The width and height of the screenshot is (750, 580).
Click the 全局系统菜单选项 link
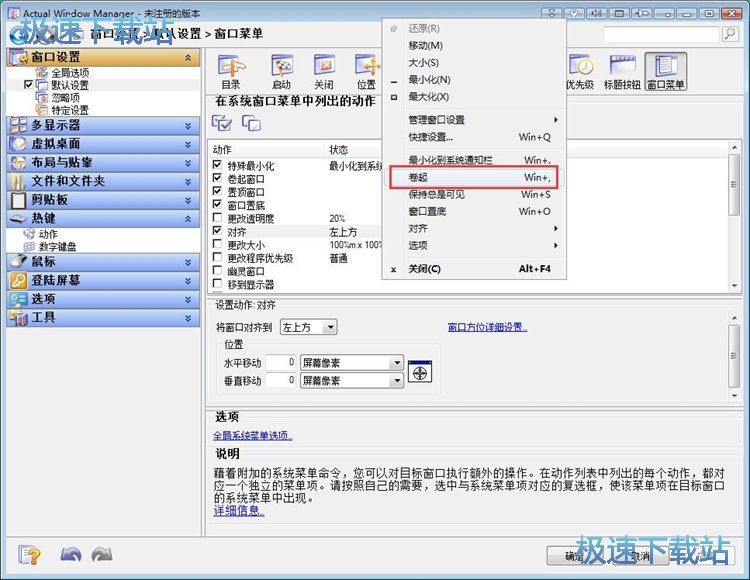coord(252,435)
